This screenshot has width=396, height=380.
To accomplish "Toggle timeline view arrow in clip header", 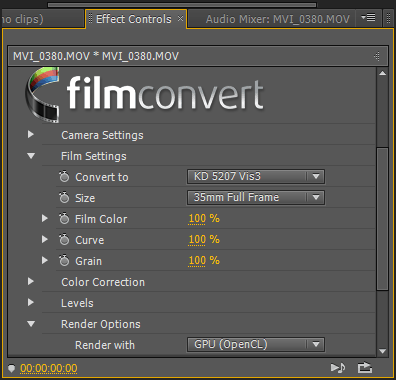I will (x=377, y=56).
